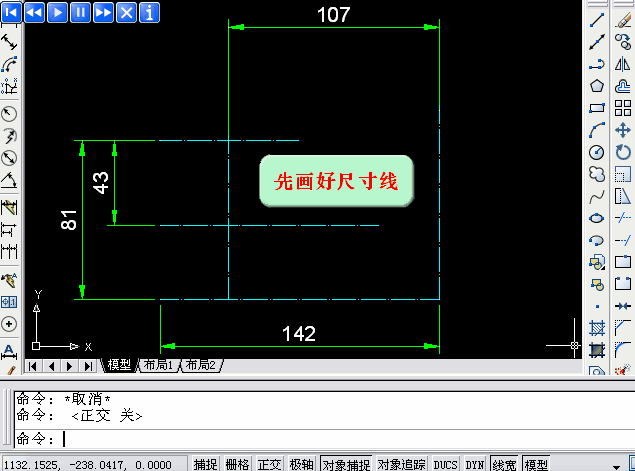
Task: Select the Scale tool
Action: click(623, 174)
